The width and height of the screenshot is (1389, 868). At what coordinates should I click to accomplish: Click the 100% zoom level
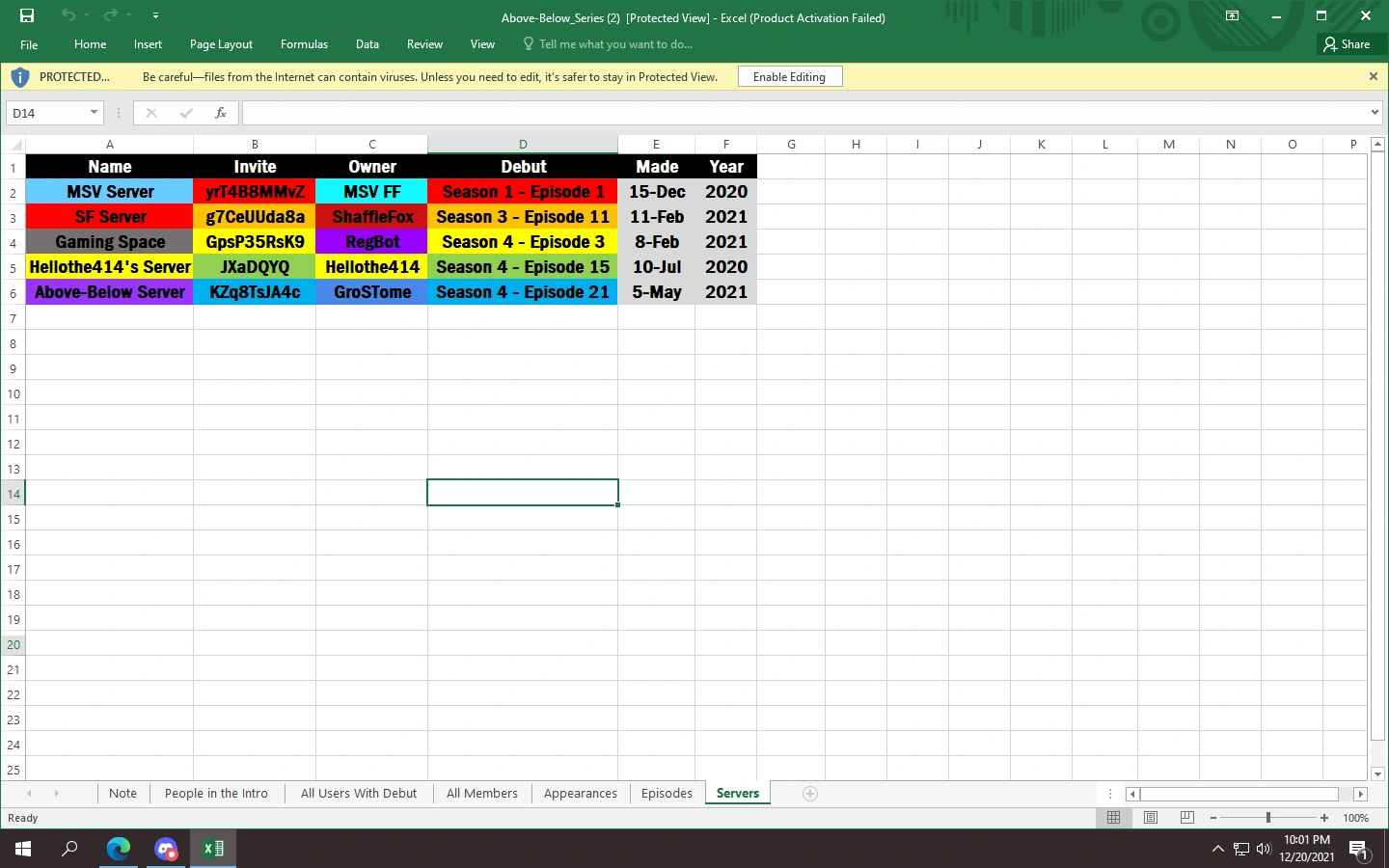1355,818
